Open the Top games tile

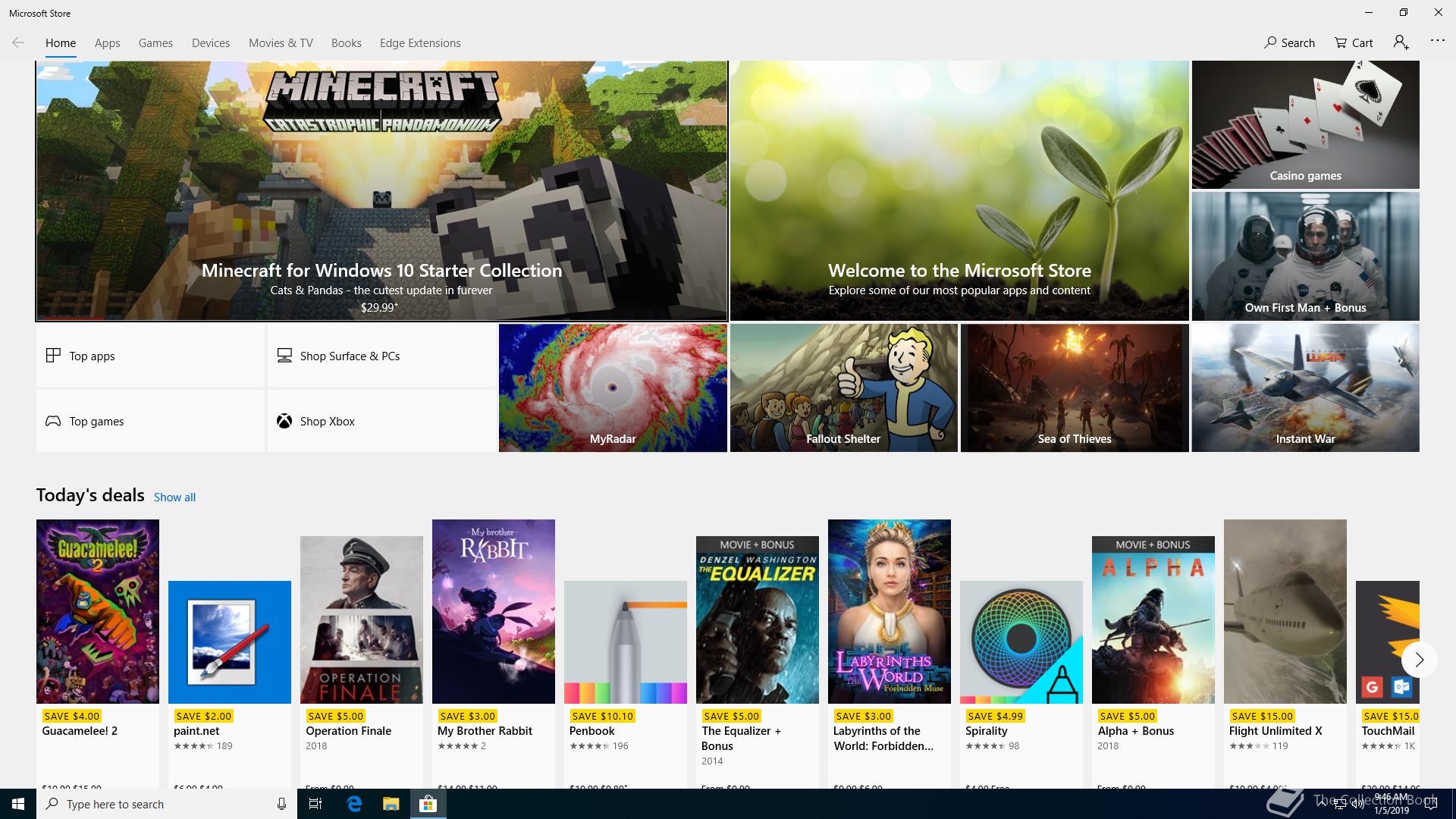150,421
